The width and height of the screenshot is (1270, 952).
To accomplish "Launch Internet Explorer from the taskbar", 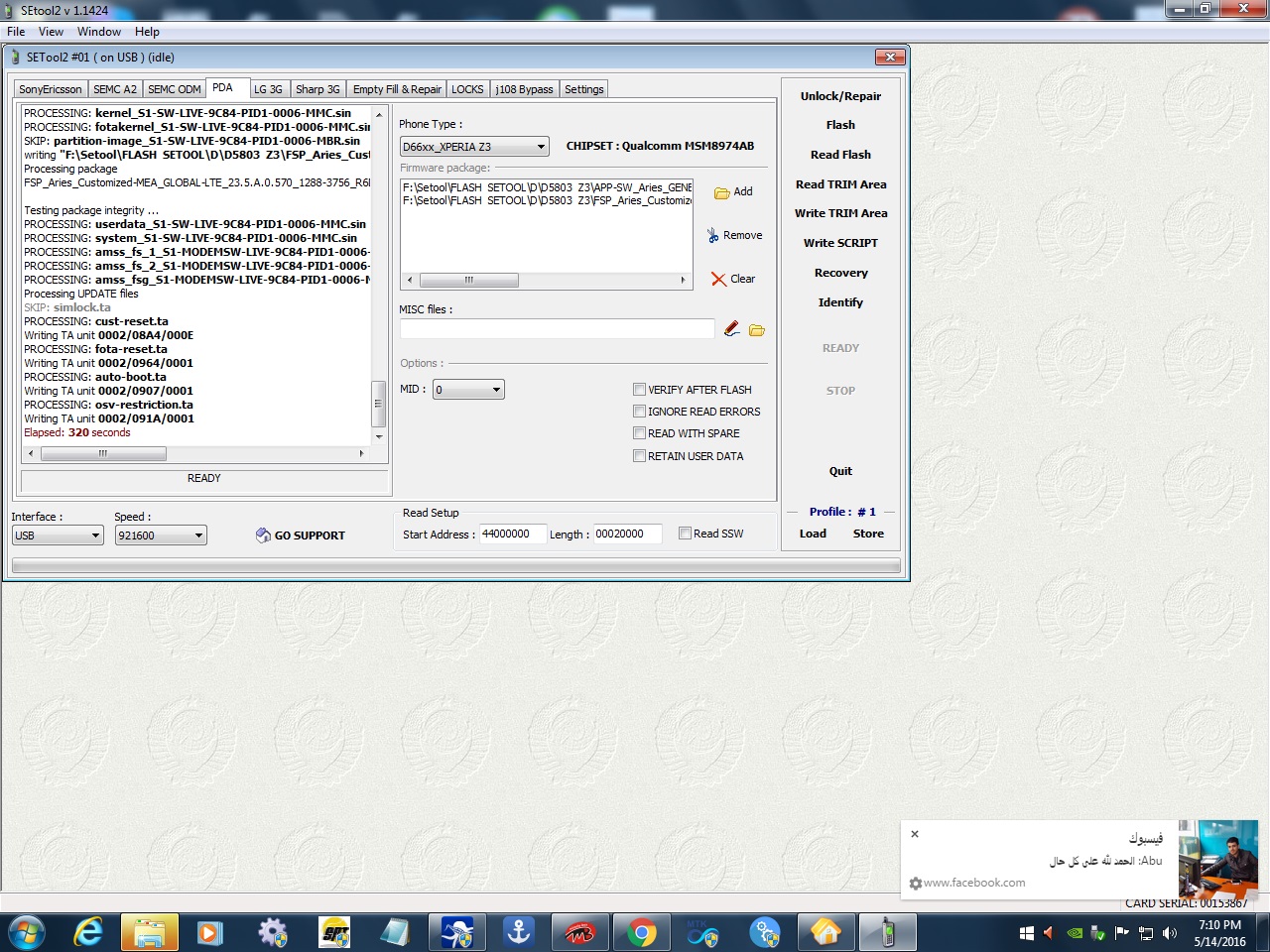I will point(87,933).
